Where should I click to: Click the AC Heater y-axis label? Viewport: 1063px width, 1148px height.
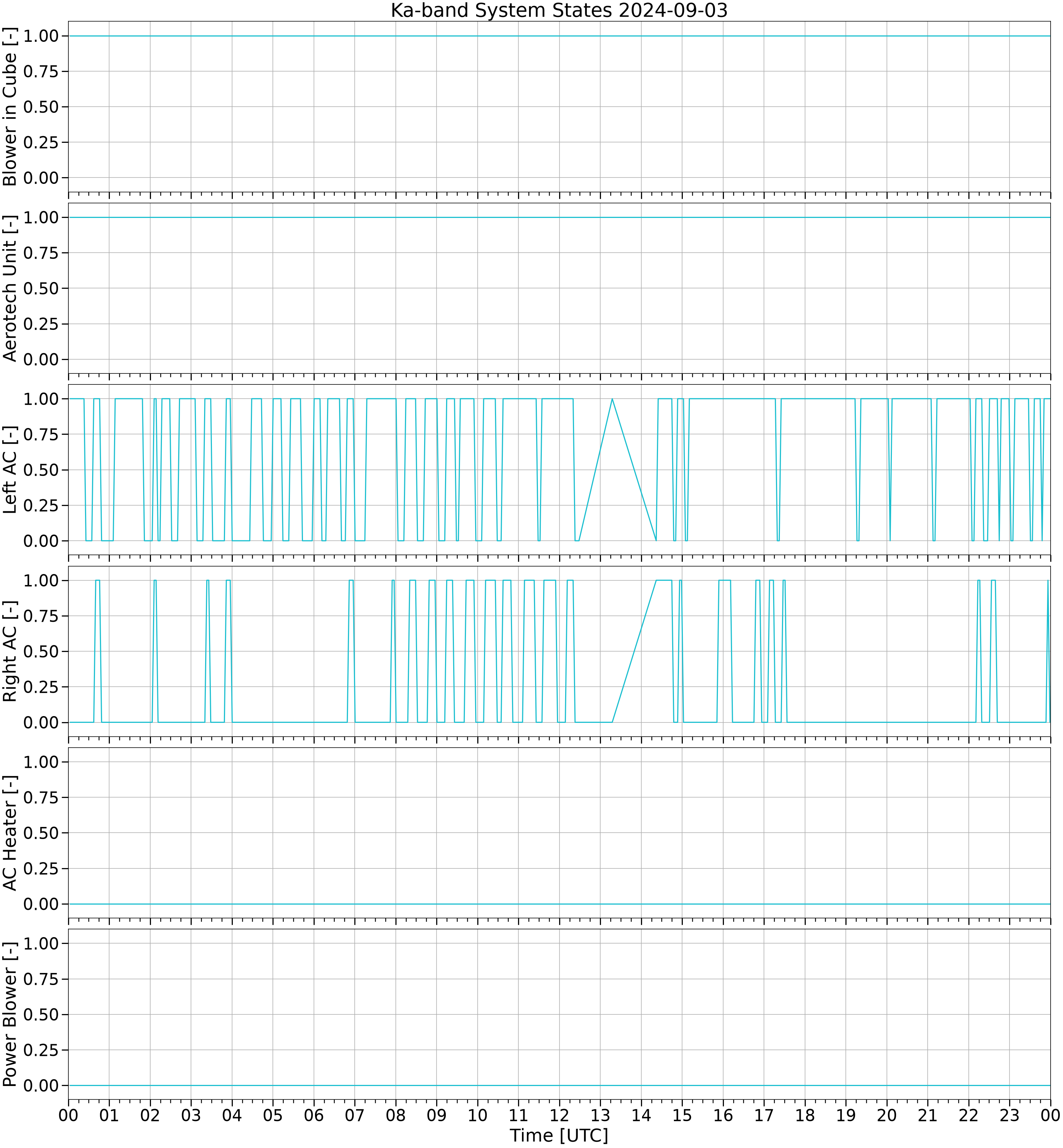pos(10,833)
